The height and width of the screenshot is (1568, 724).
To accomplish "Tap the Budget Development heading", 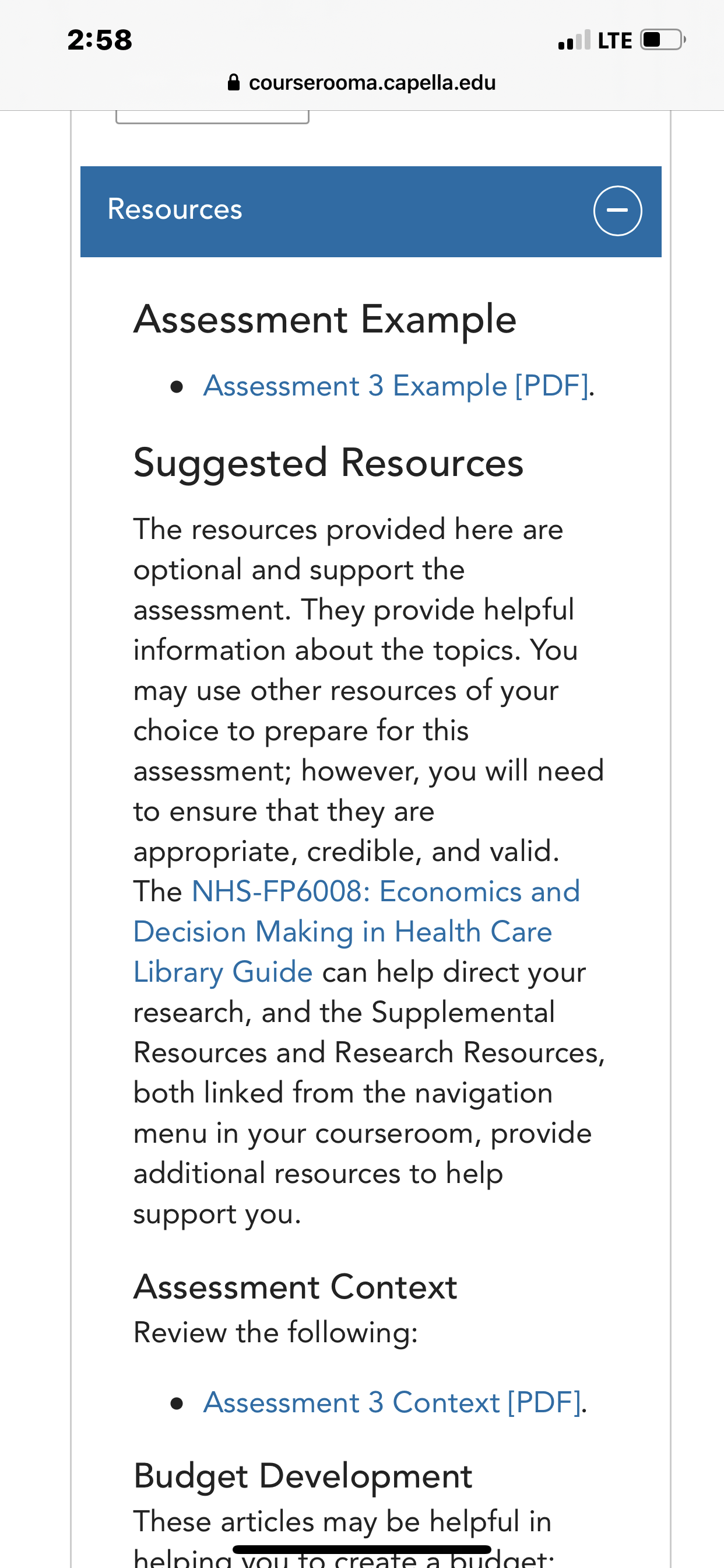I will pyautogui.click(x=303, y=1475).
